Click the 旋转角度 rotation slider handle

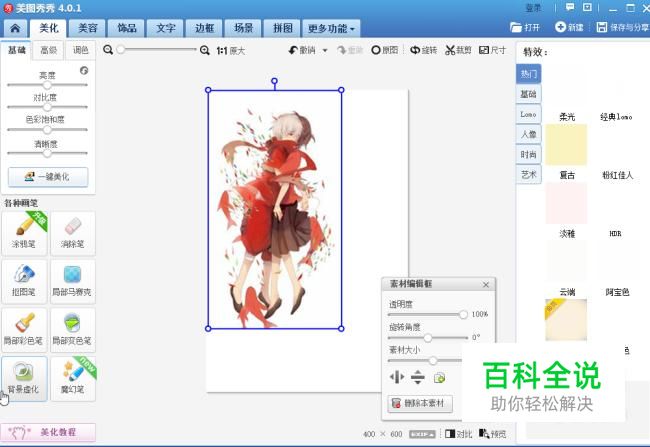pos(428,338)
